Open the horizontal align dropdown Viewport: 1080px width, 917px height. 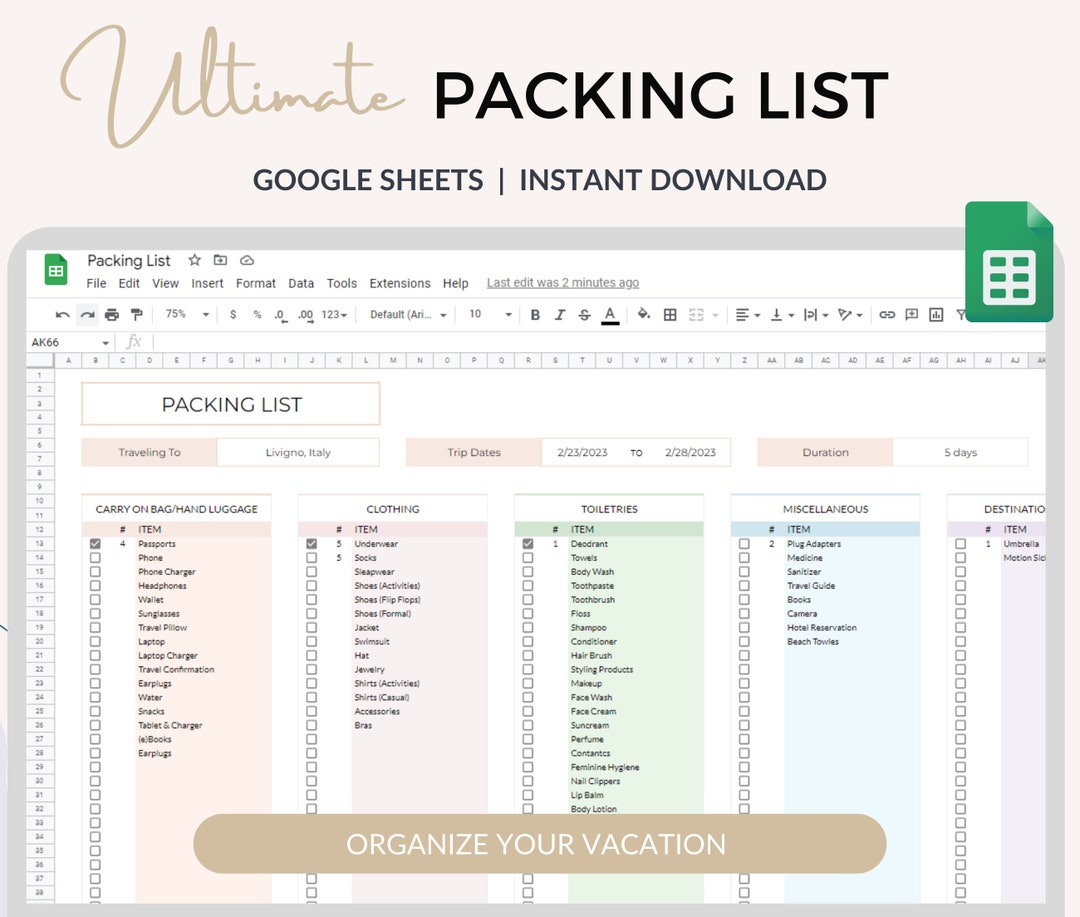pyautogui.click(x=747, y=315)
